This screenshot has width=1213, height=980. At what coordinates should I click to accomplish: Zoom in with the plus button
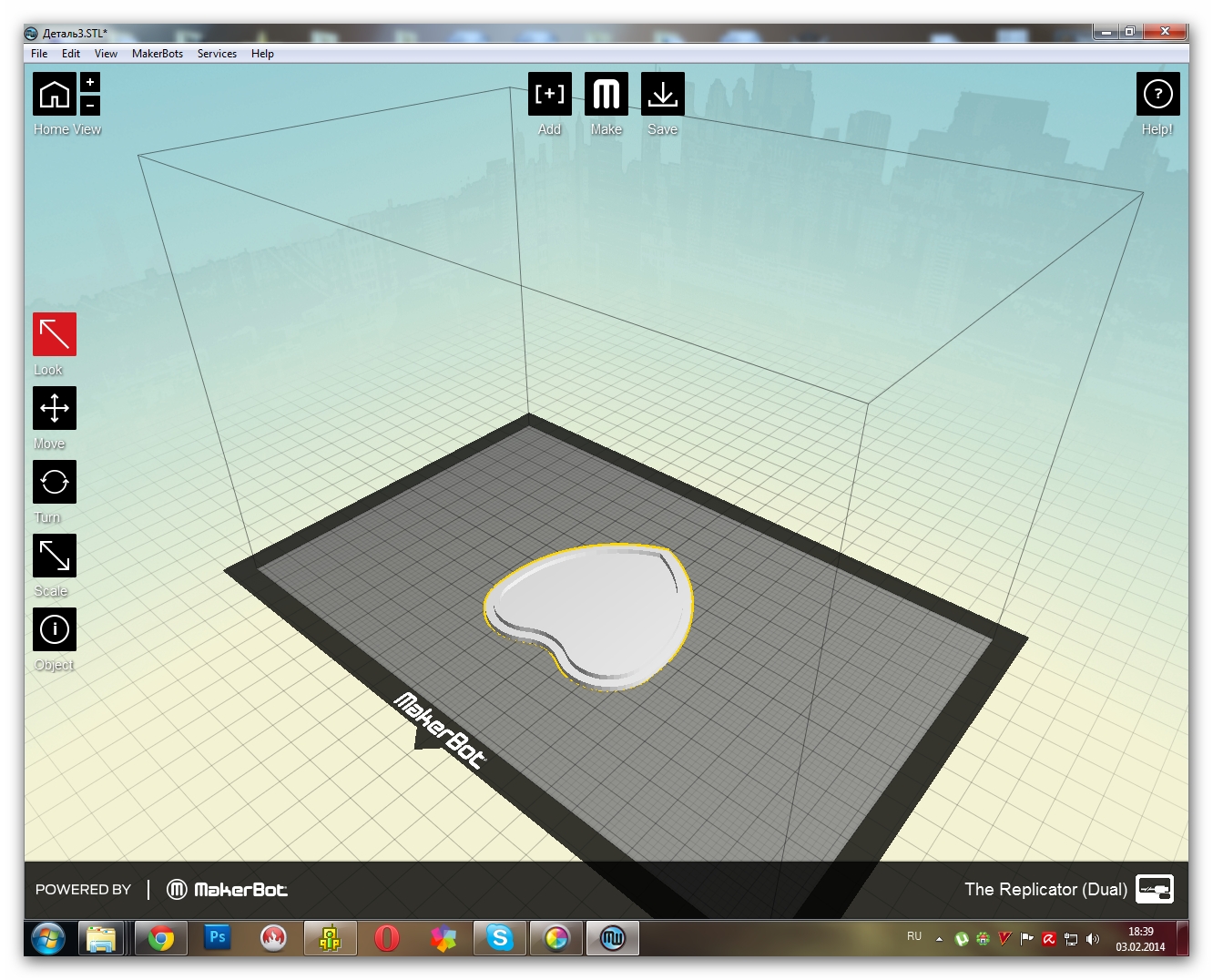click(x=90, y=82)
